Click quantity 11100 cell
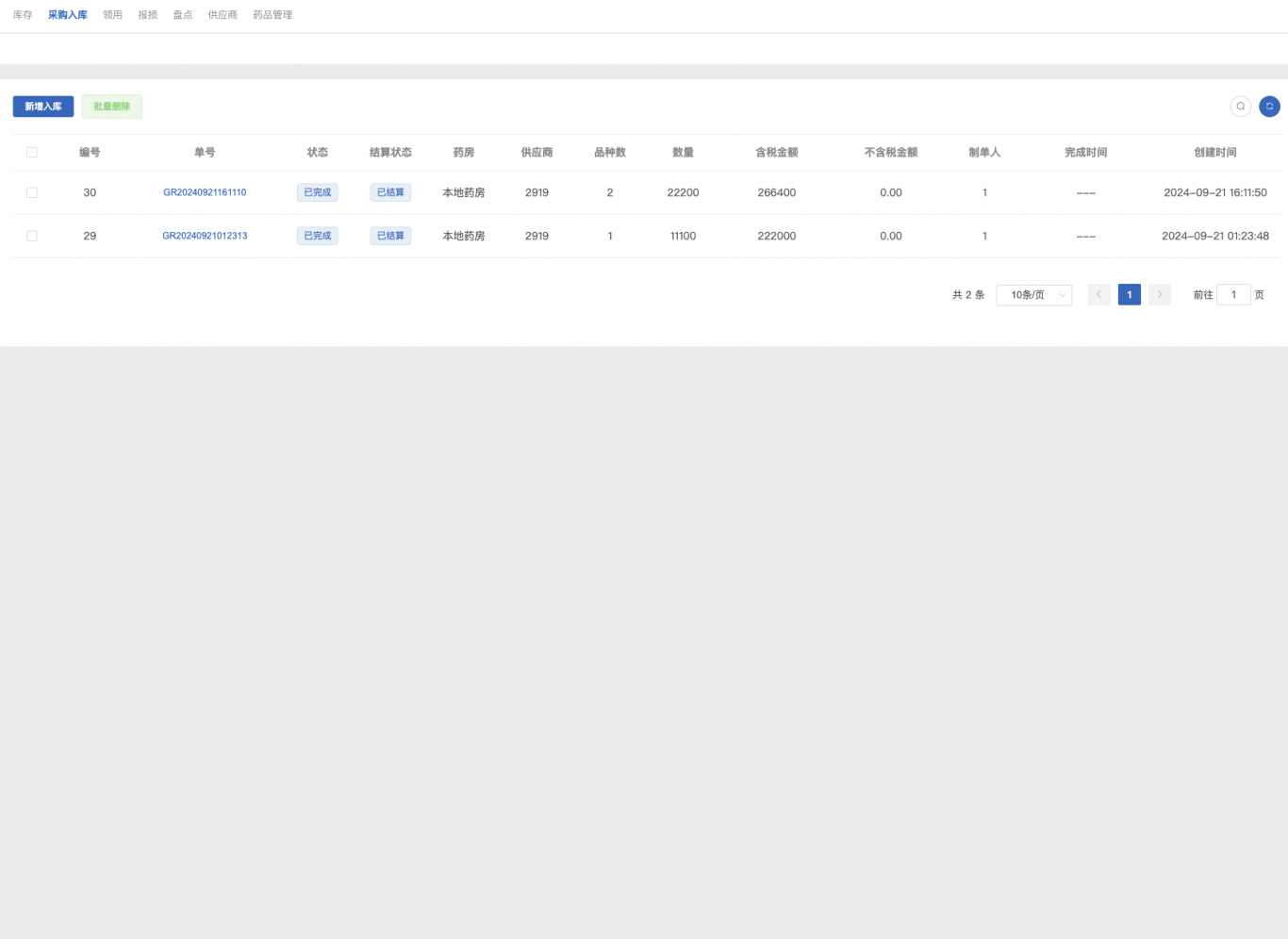Image resolution: width=1288 pixels, height=939 pixels. pos(684,236)
